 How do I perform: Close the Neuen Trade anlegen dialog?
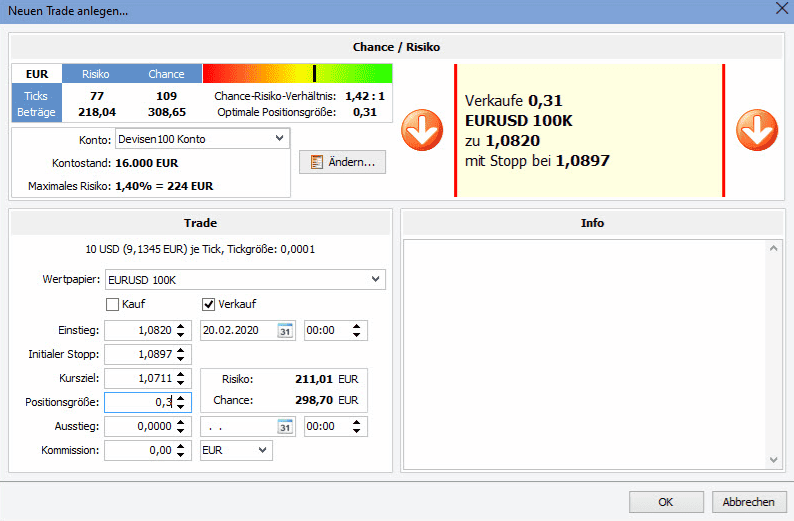click(x=780, y=10)
